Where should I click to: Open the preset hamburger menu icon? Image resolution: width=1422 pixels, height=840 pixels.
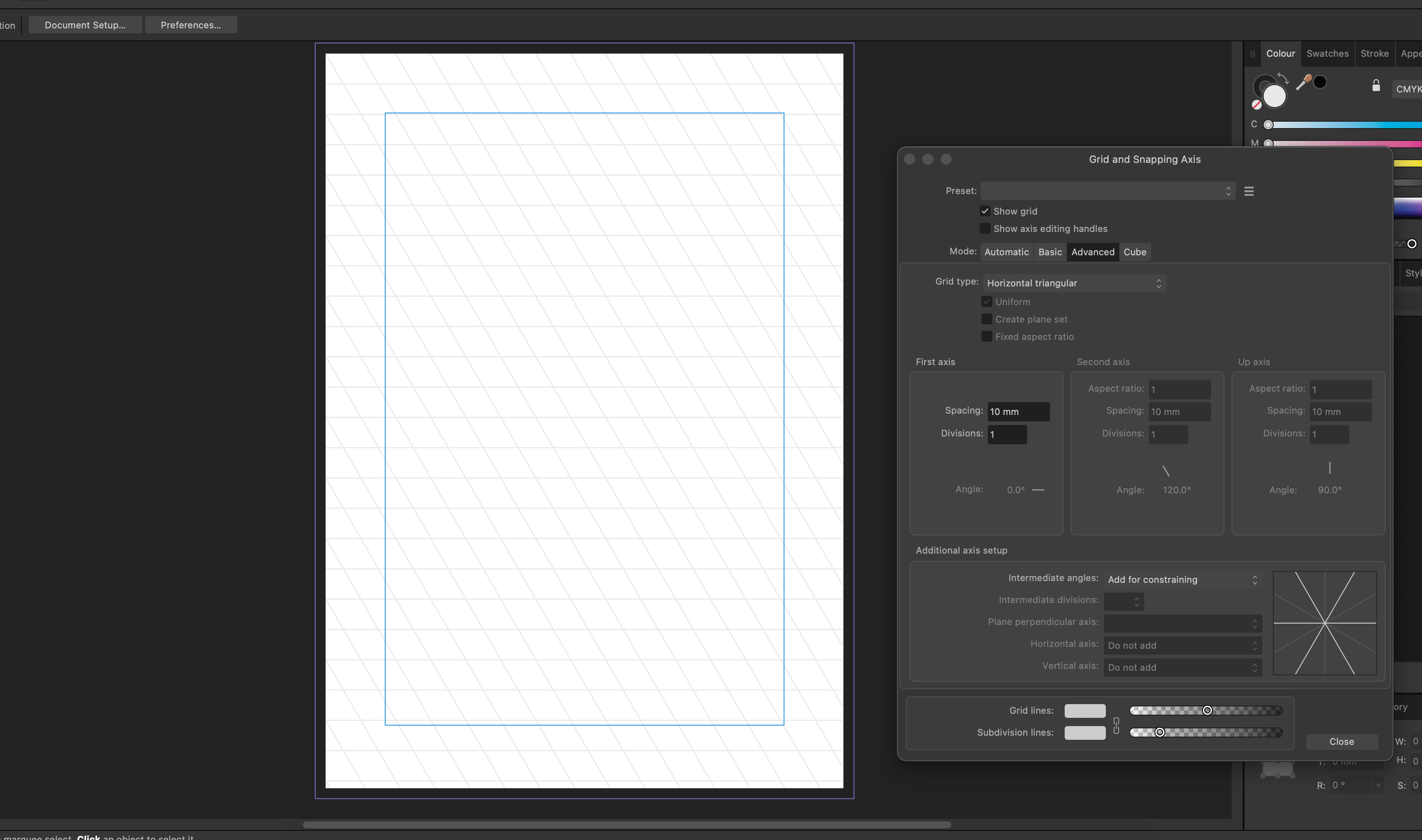coord(1249,191)
